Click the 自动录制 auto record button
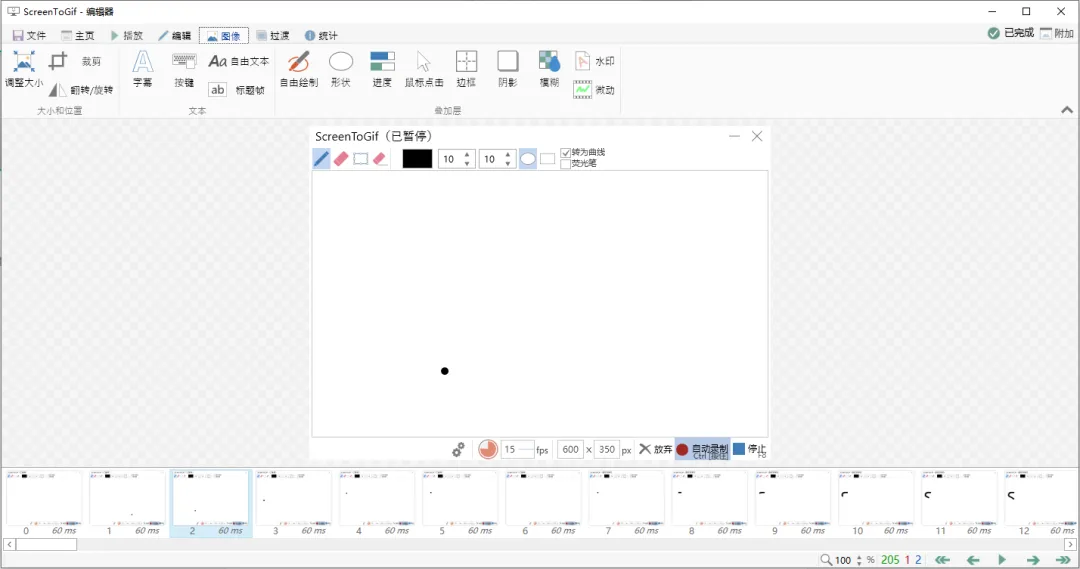The width and height of the screenshot is (1080, 569). pyautogui.click(x=703, y=449)
